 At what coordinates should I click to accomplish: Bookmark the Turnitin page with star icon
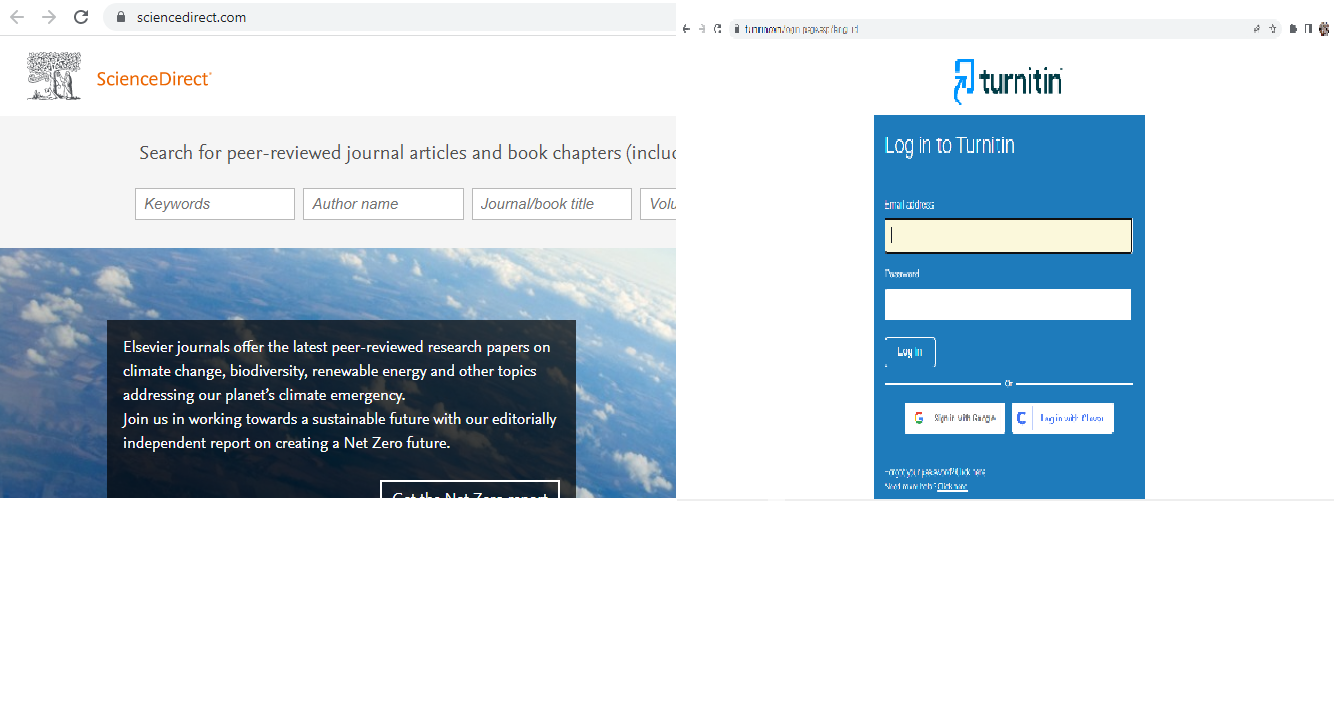click(x=1273, y=29)
